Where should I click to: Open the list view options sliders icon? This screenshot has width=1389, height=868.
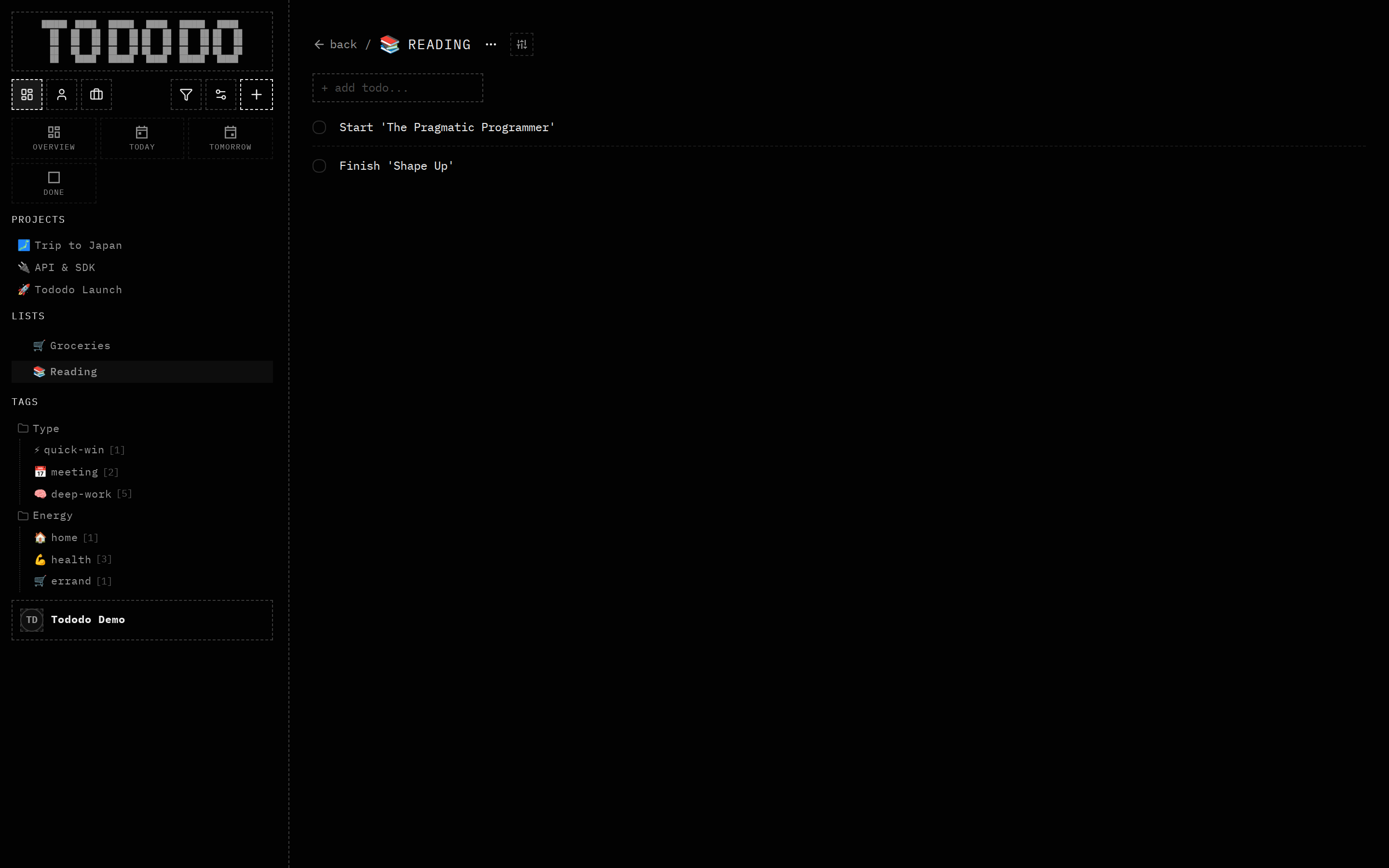[x=522, y=45]
